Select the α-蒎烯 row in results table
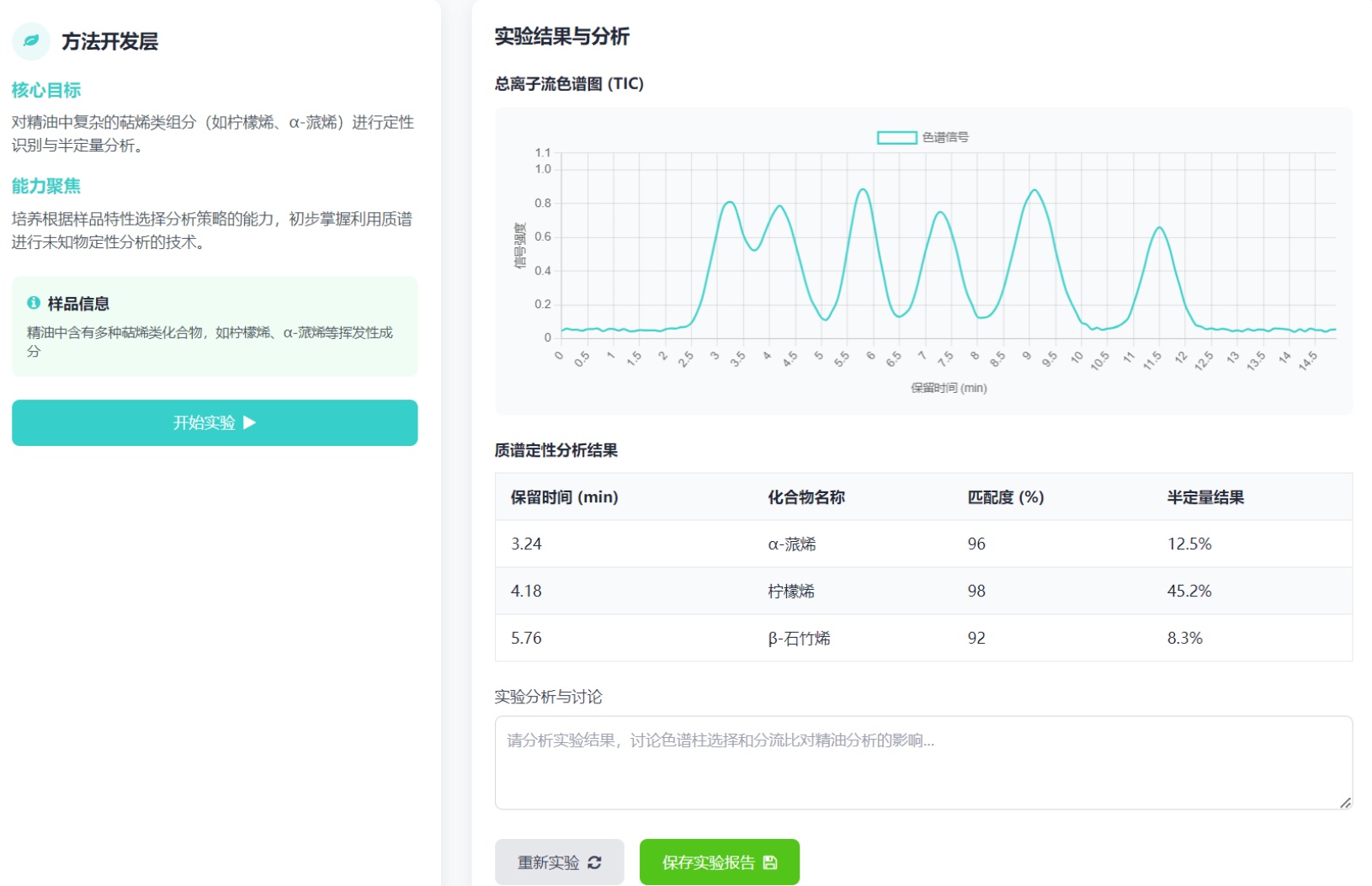This screenshot has width=1372, height=886. click(x=923, y=544)
